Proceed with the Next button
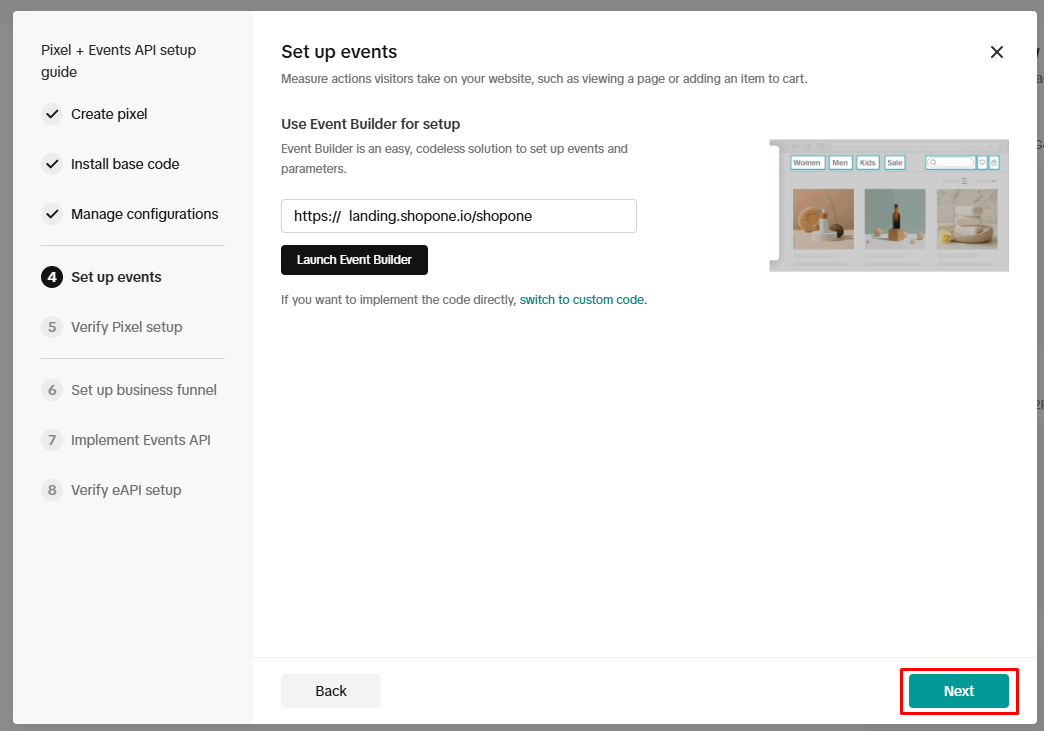The height and width of the screenshot is (731, 1044). (958, 691)
